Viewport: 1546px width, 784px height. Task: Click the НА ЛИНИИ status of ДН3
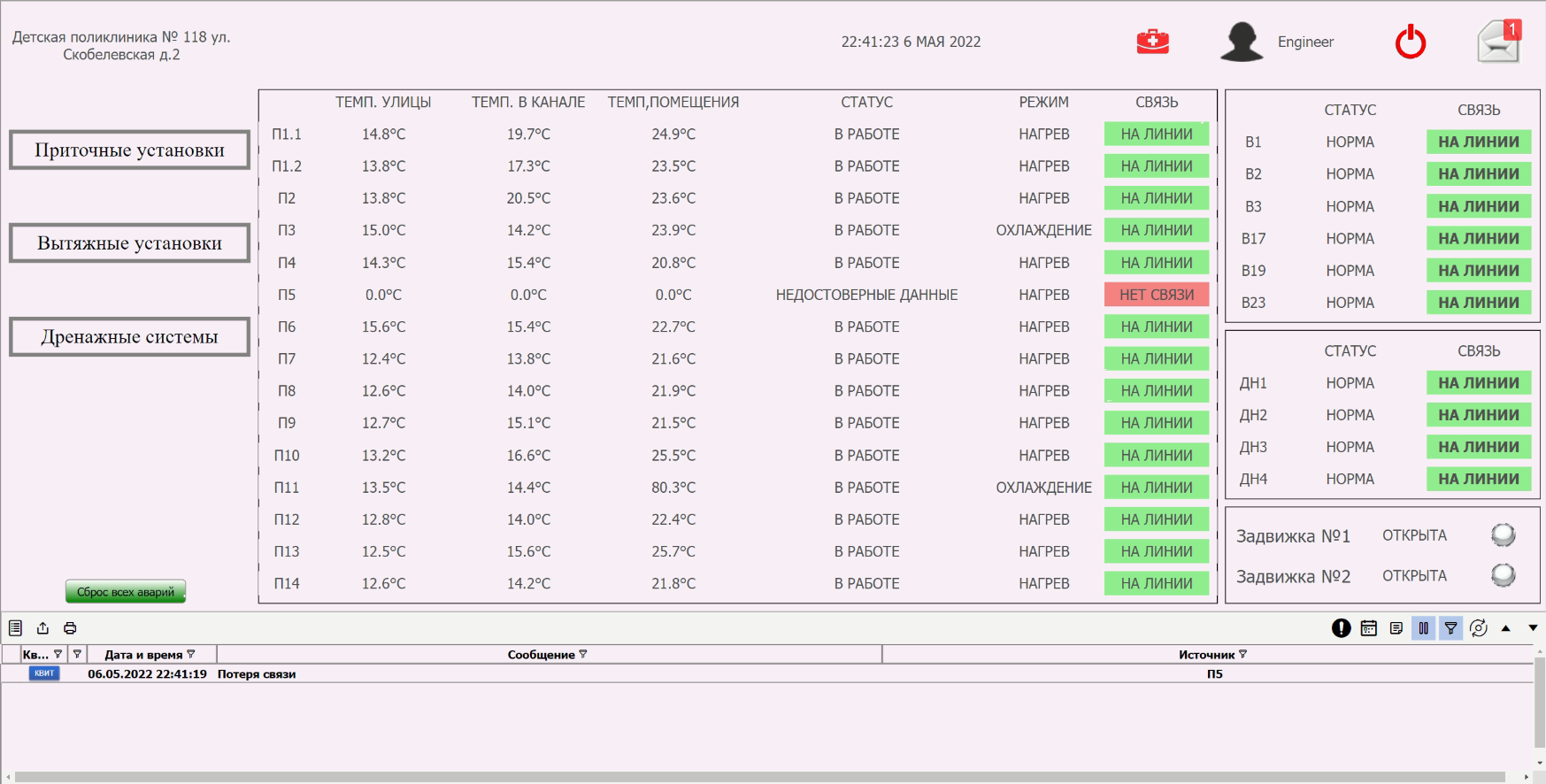coord(1479,447)
